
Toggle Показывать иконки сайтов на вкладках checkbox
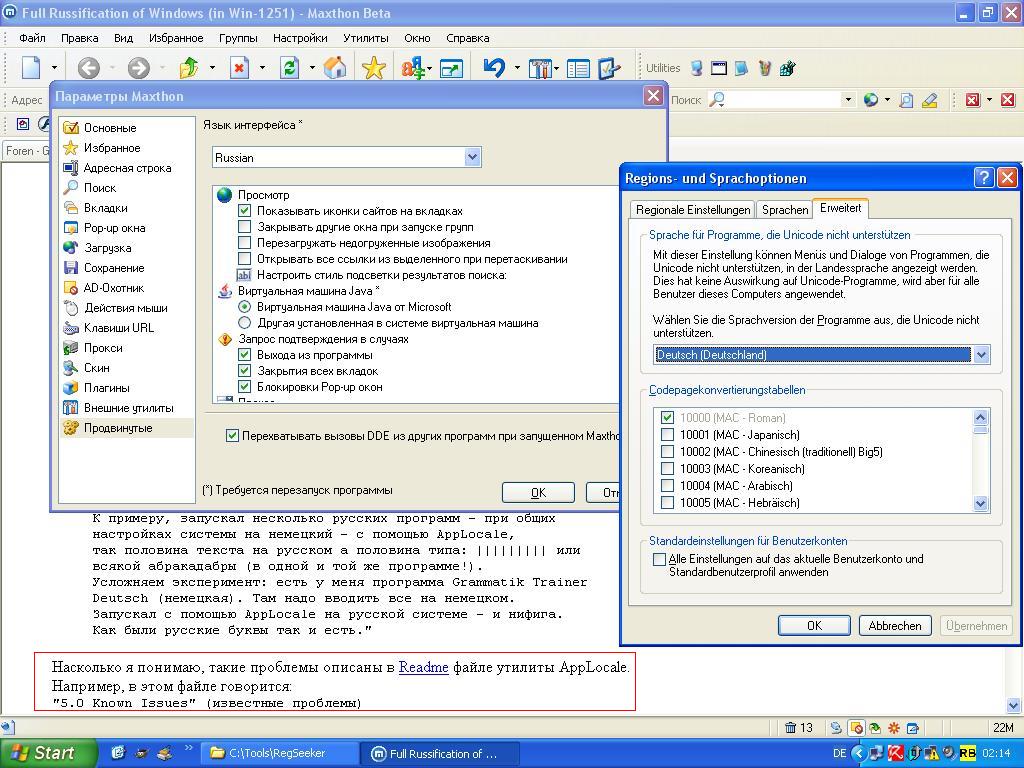pyautogui.click(x=244, y=211)
